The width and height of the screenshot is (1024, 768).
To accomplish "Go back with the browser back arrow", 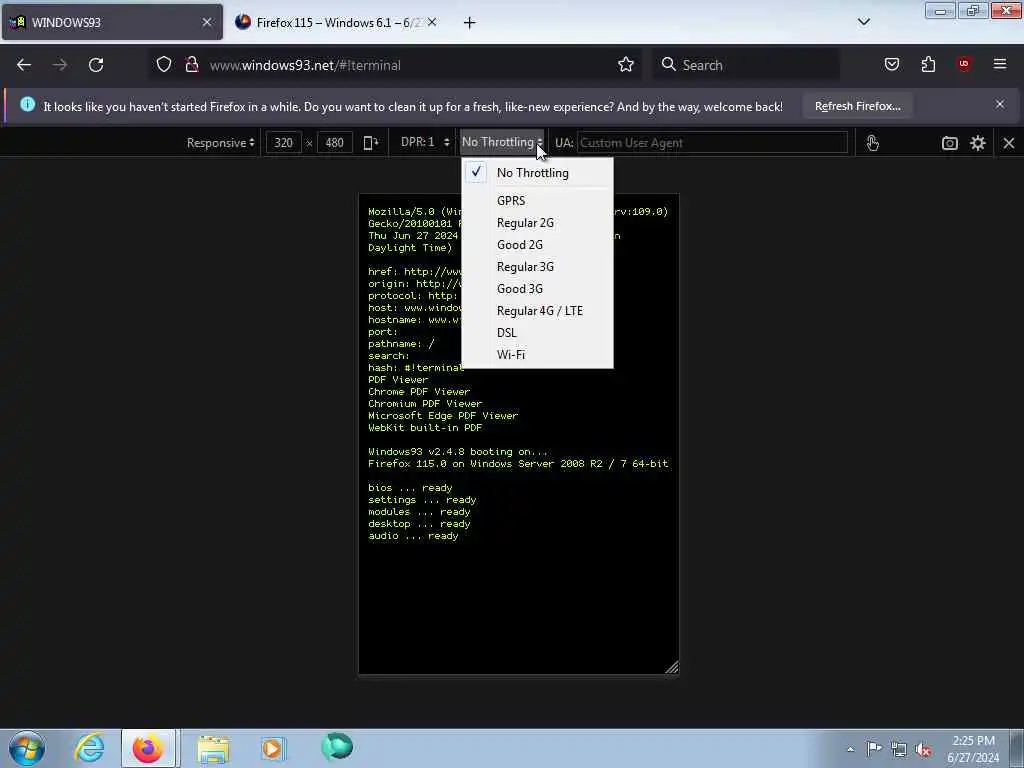I will [24, 65].
